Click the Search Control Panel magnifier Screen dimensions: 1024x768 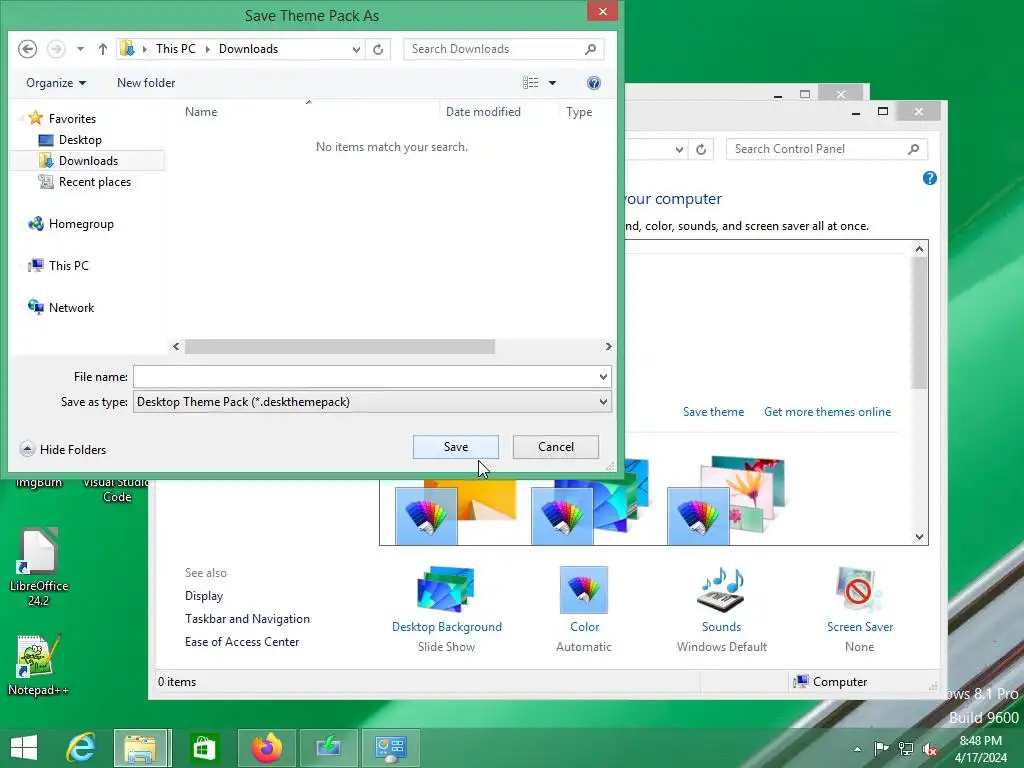click(x=914, y=149)
